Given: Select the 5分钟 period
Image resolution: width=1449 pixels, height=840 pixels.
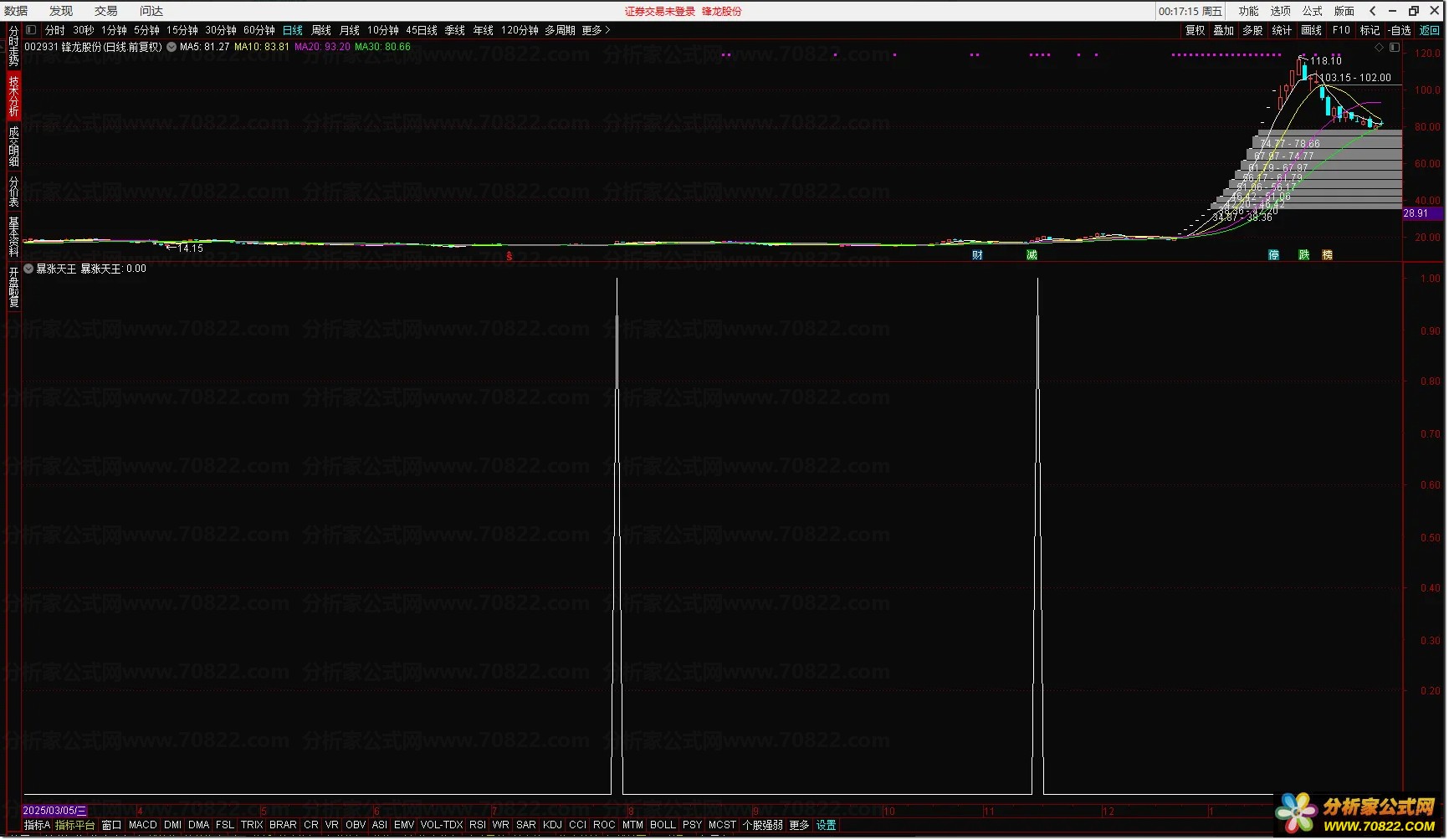Looking at the screenshot, I should [x=146, y=30].
